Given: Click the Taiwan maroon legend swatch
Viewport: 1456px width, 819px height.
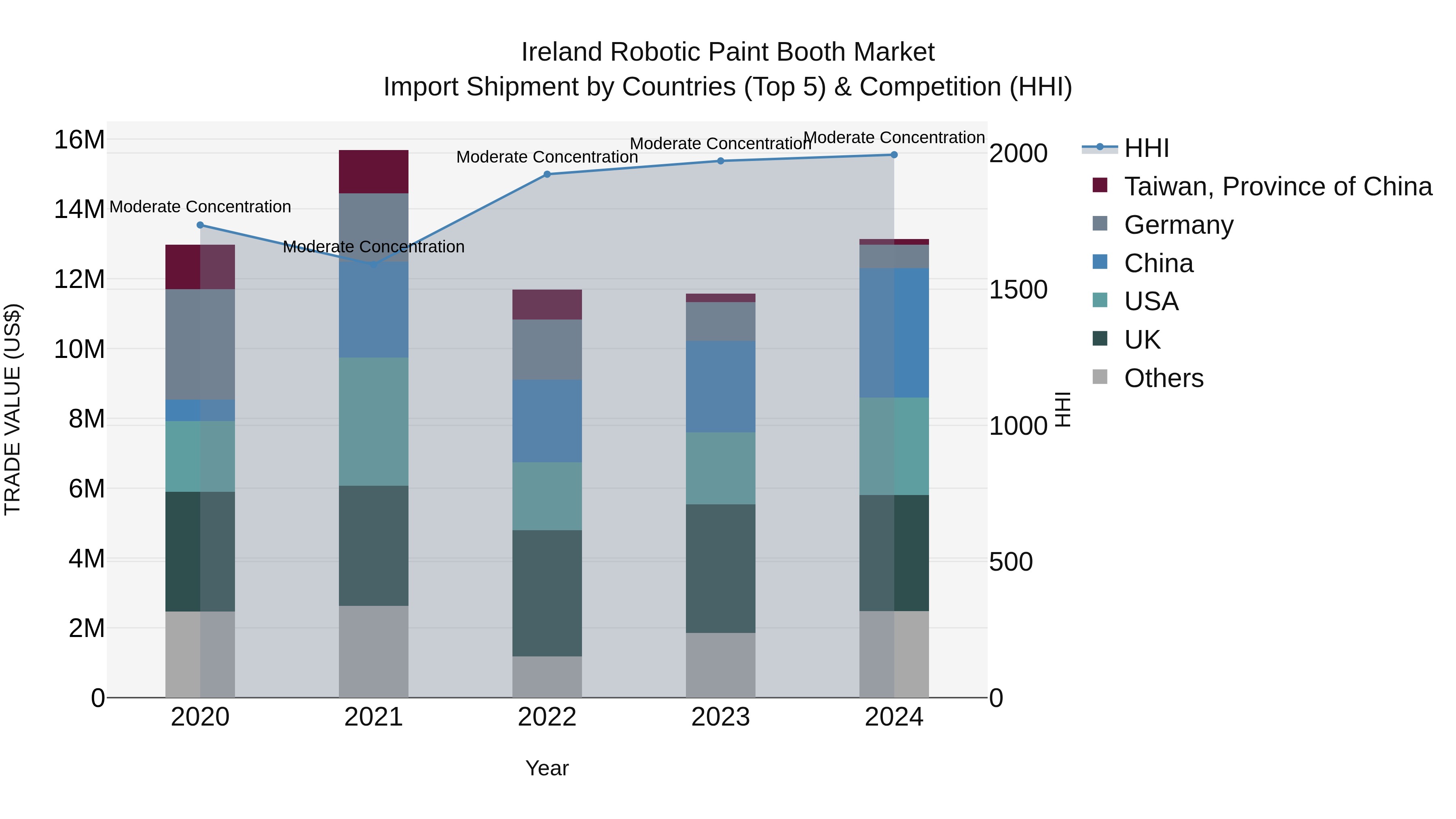Looking at the screenshot, I should (1100, 185).
